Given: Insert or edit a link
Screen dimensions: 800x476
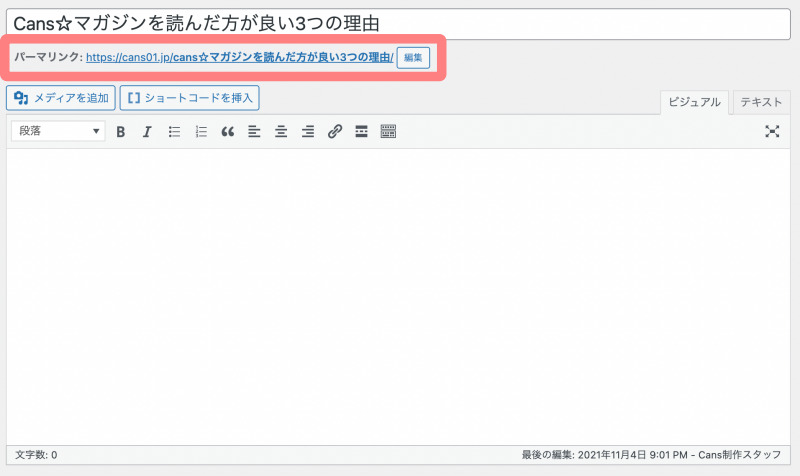Looking at the screenshot, I should click(335, 131).
